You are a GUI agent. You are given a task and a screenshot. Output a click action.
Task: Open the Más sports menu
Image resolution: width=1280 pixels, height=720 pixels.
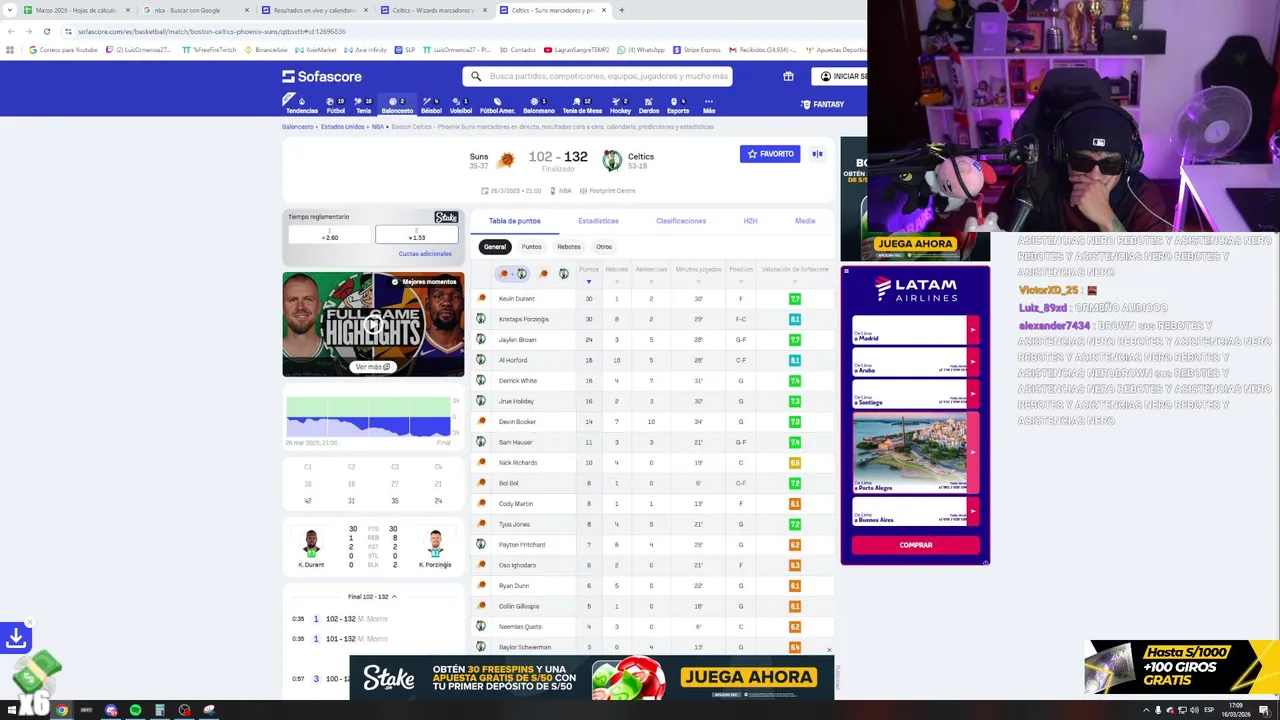[709, 105]
